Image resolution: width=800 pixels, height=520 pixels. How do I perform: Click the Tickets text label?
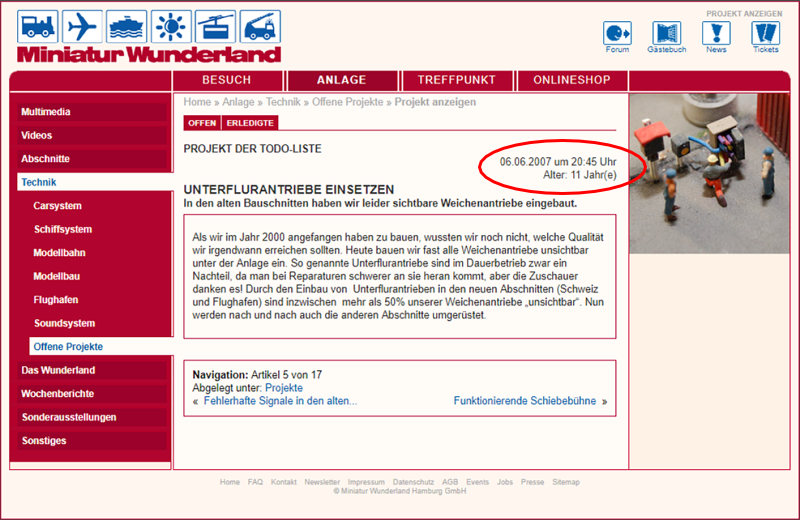[765, 49]
